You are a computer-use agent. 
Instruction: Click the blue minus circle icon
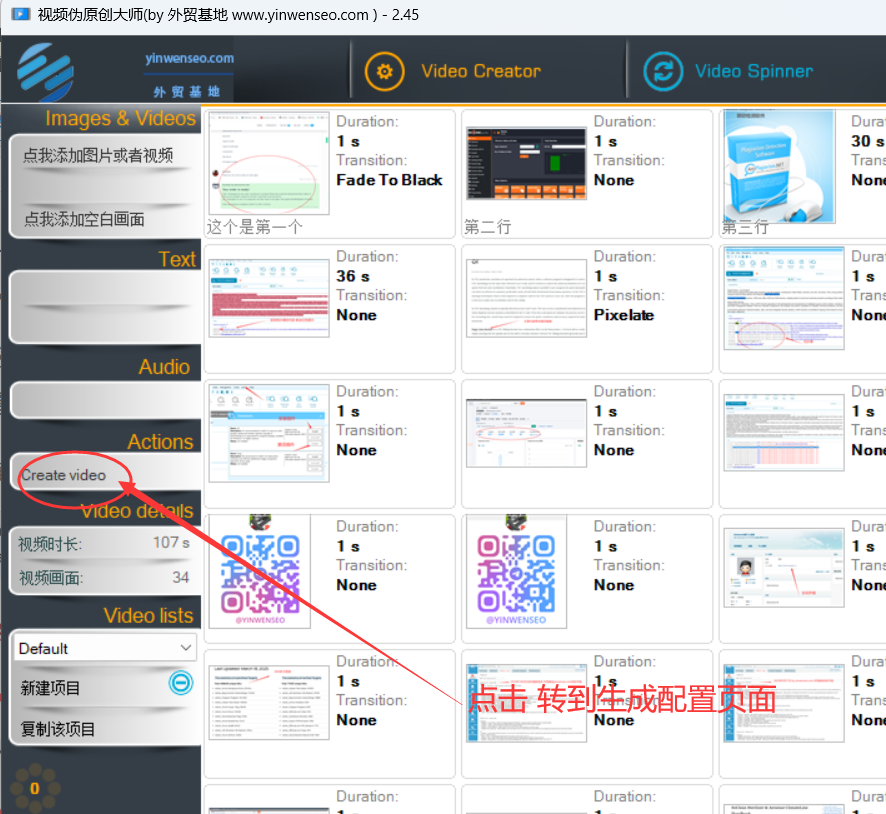(181, 683)
